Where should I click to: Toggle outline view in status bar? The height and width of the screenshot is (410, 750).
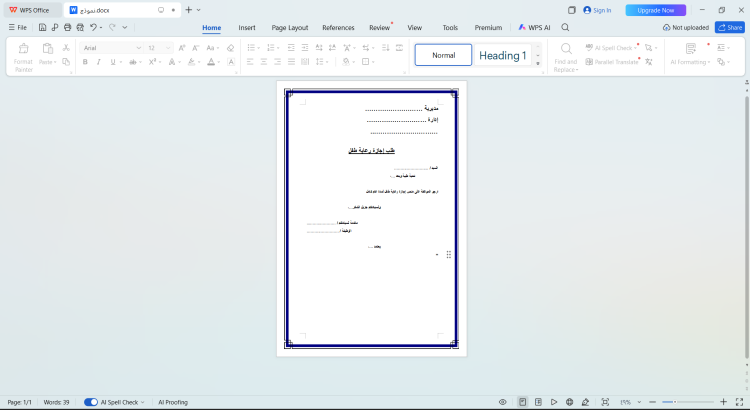[x=538, y=402]
